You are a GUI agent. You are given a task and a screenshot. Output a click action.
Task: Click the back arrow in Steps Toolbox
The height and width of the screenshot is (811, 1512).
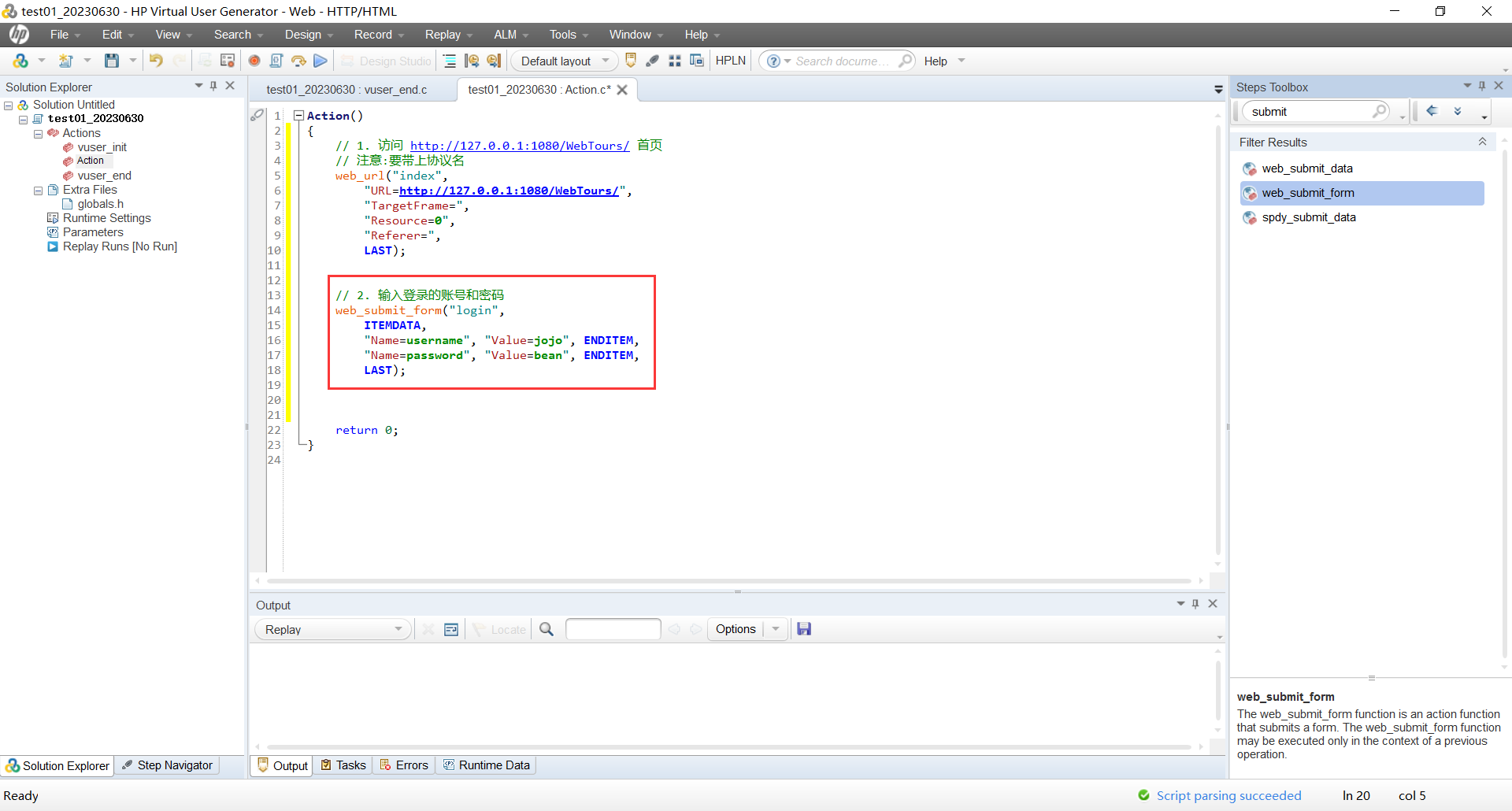coord(1432,111)
